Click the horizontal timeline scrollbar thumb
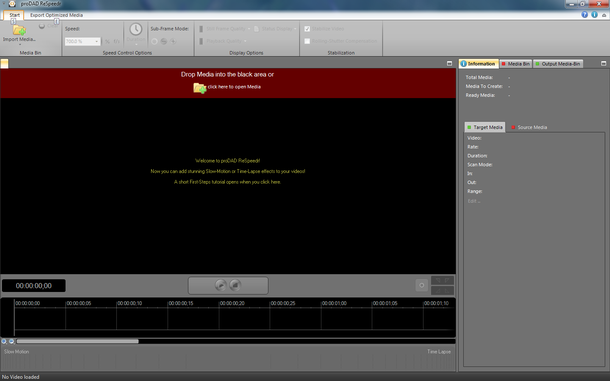610x381 pixels. pyautogui.click(x=77, y=341)
